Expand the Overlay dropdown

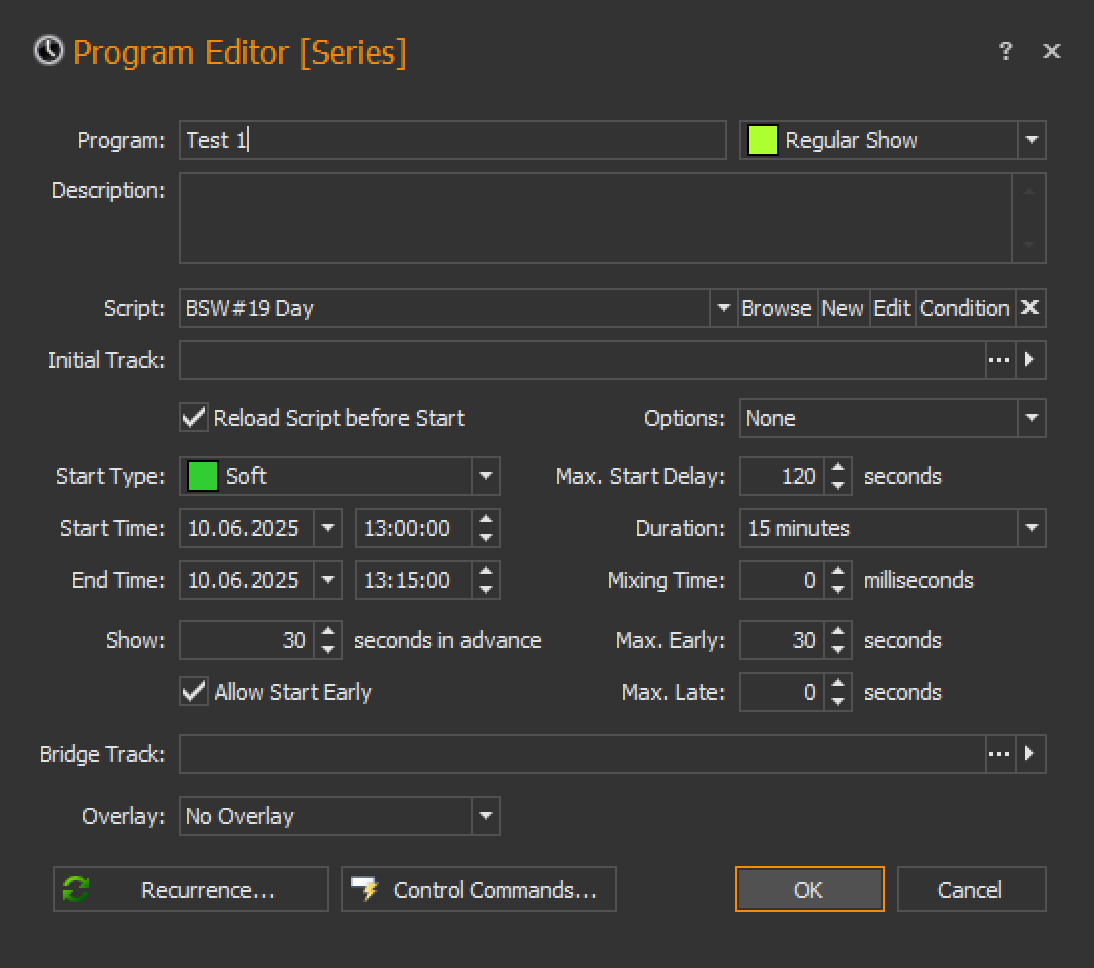pyautogui.click(x=485, y=816)
